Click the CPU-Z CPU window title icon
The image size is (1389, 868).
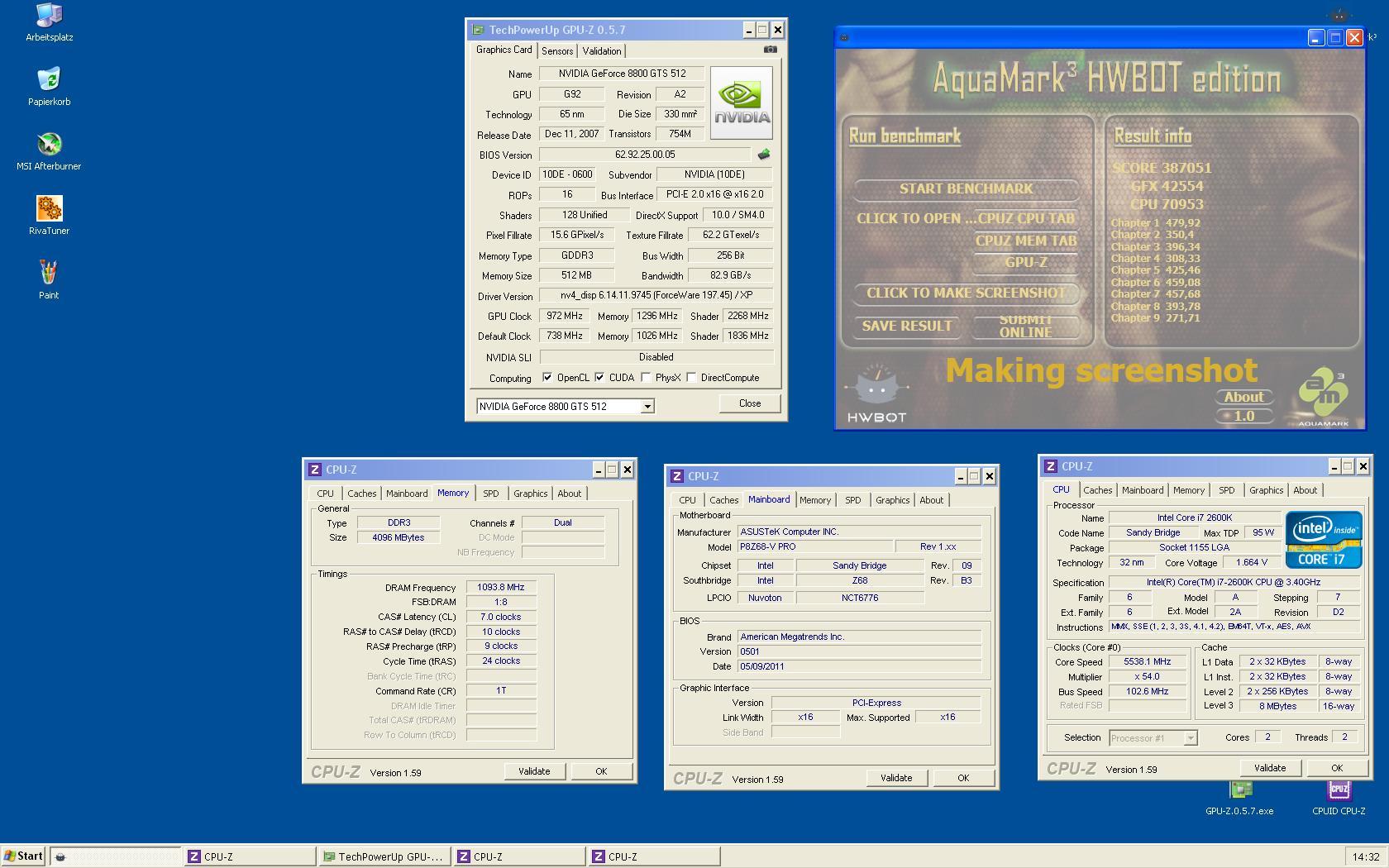point(1051,466)
